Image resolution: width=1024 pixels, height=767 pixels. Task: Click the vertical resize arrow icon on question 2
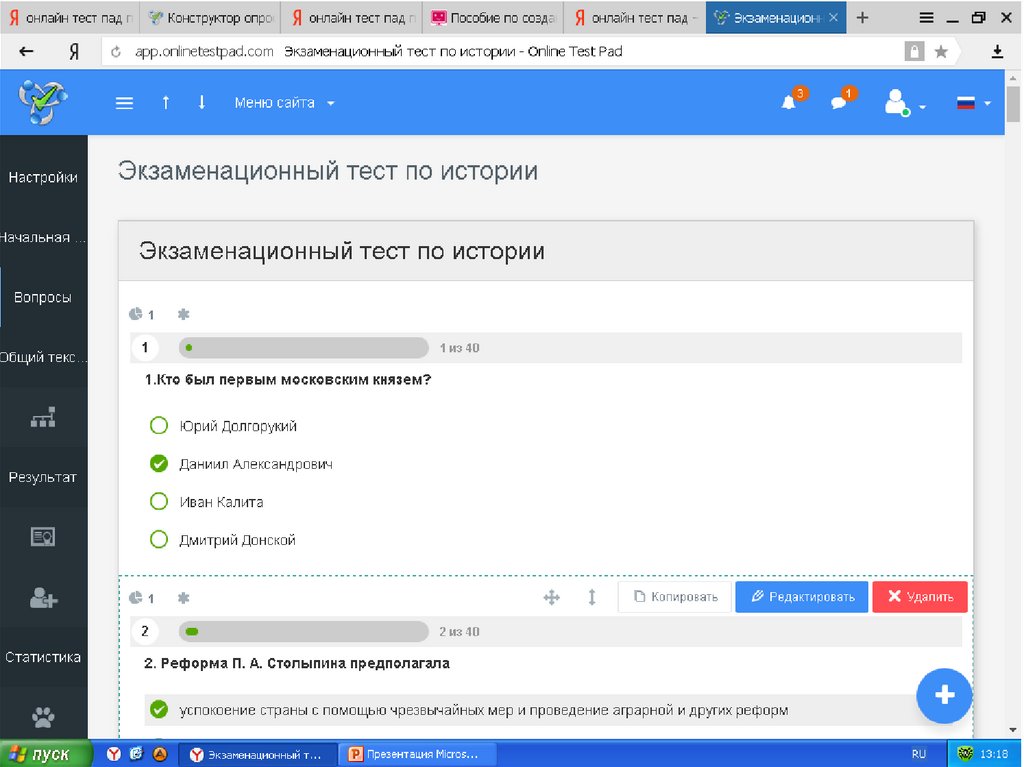591,597
